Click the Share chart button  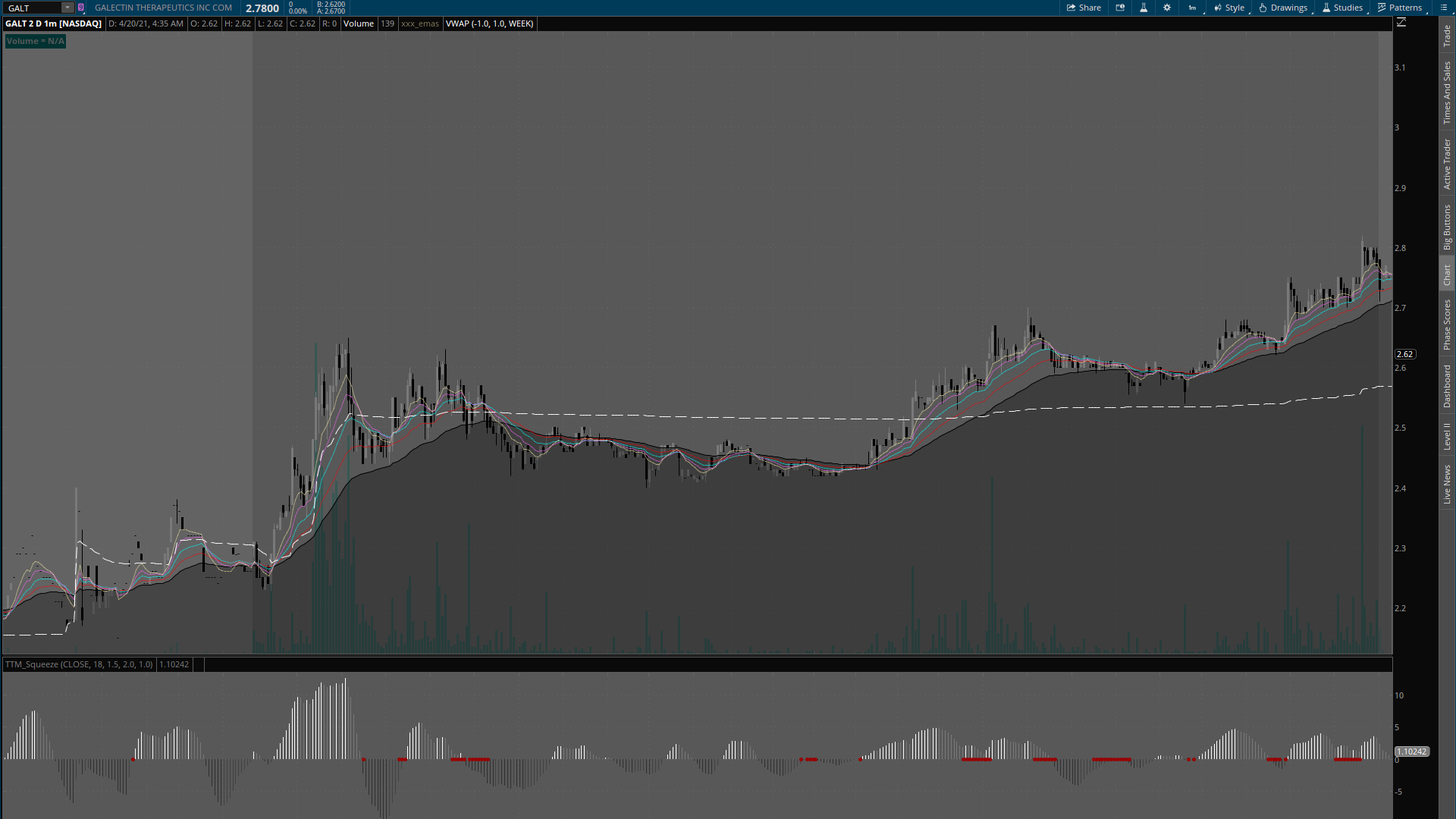pyautogui.click(x=1084, y=8)
